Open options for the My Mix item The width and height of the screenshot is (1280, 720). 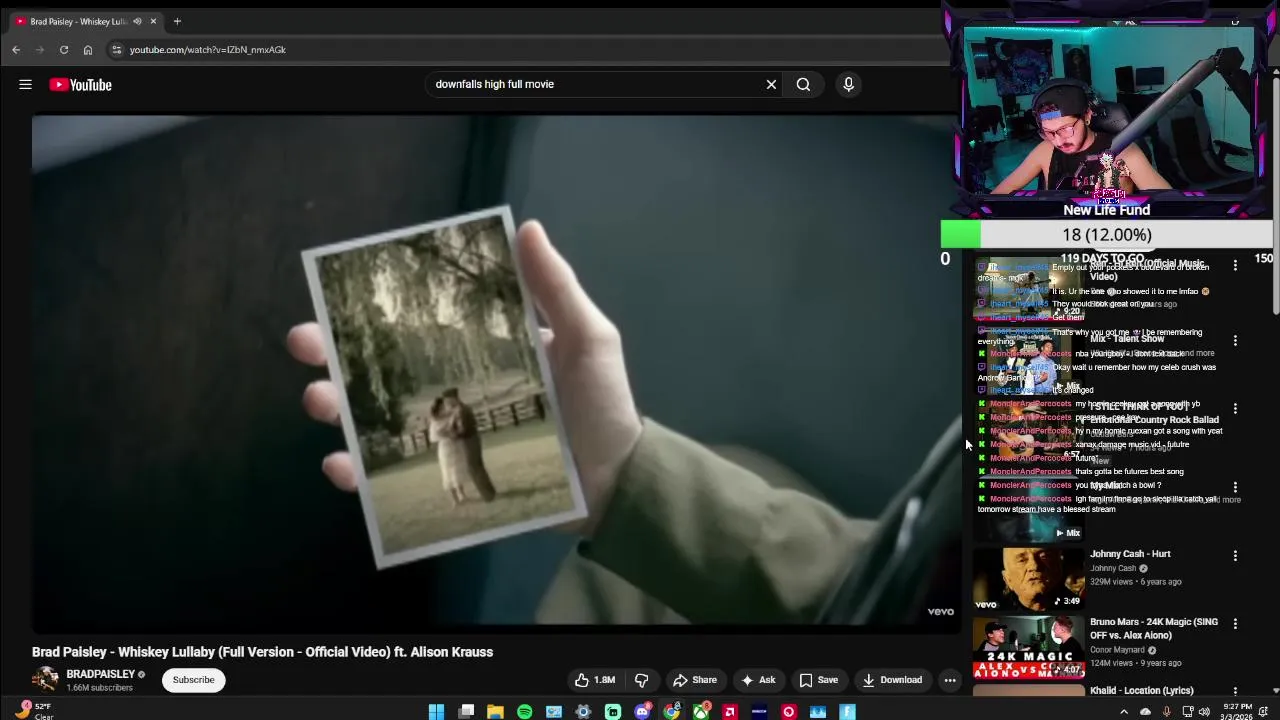(1235, 487)
